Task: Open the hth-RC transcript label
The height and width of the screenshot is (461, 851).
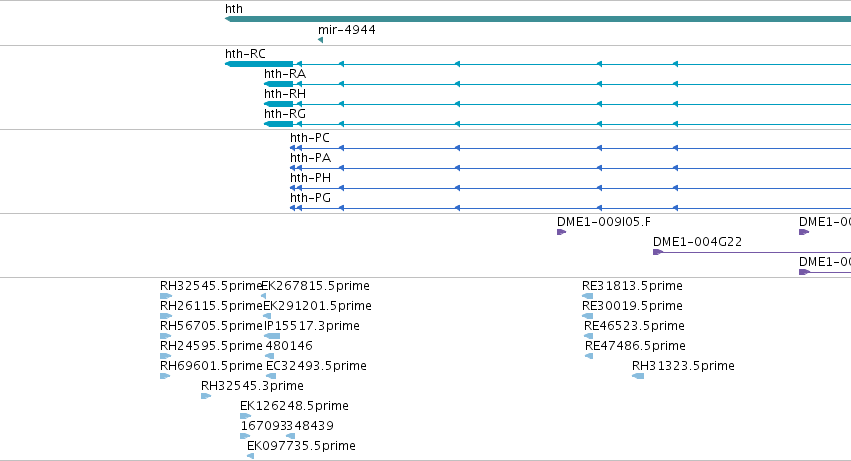Action: pyautogui.click(x=245, y=54)
